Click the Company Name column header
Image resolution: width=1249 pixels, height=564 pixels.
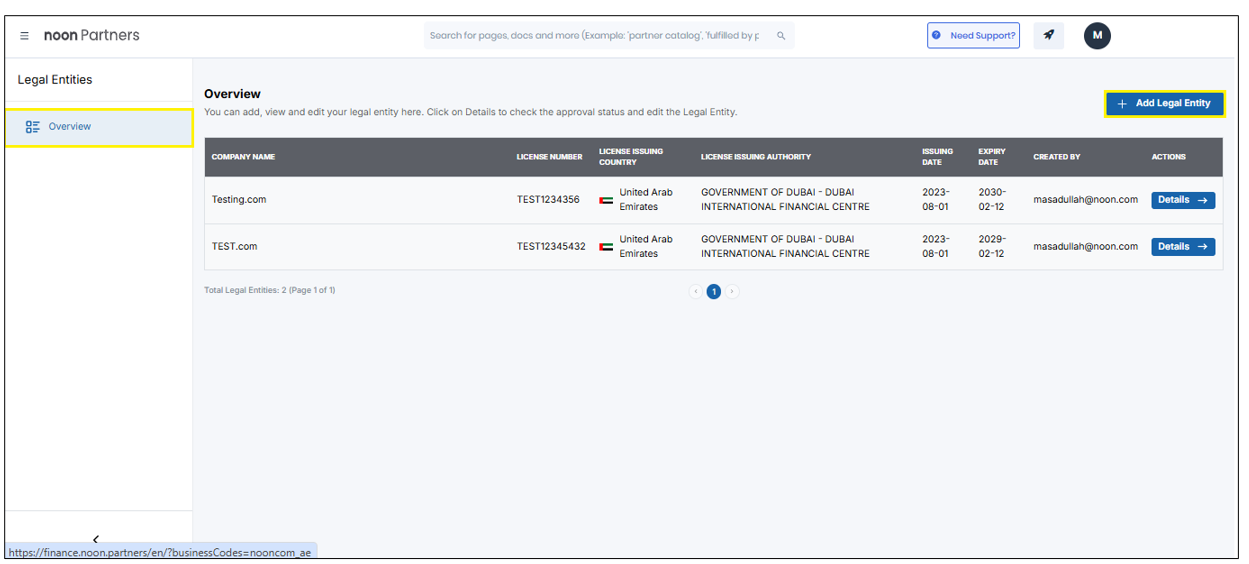243,157
